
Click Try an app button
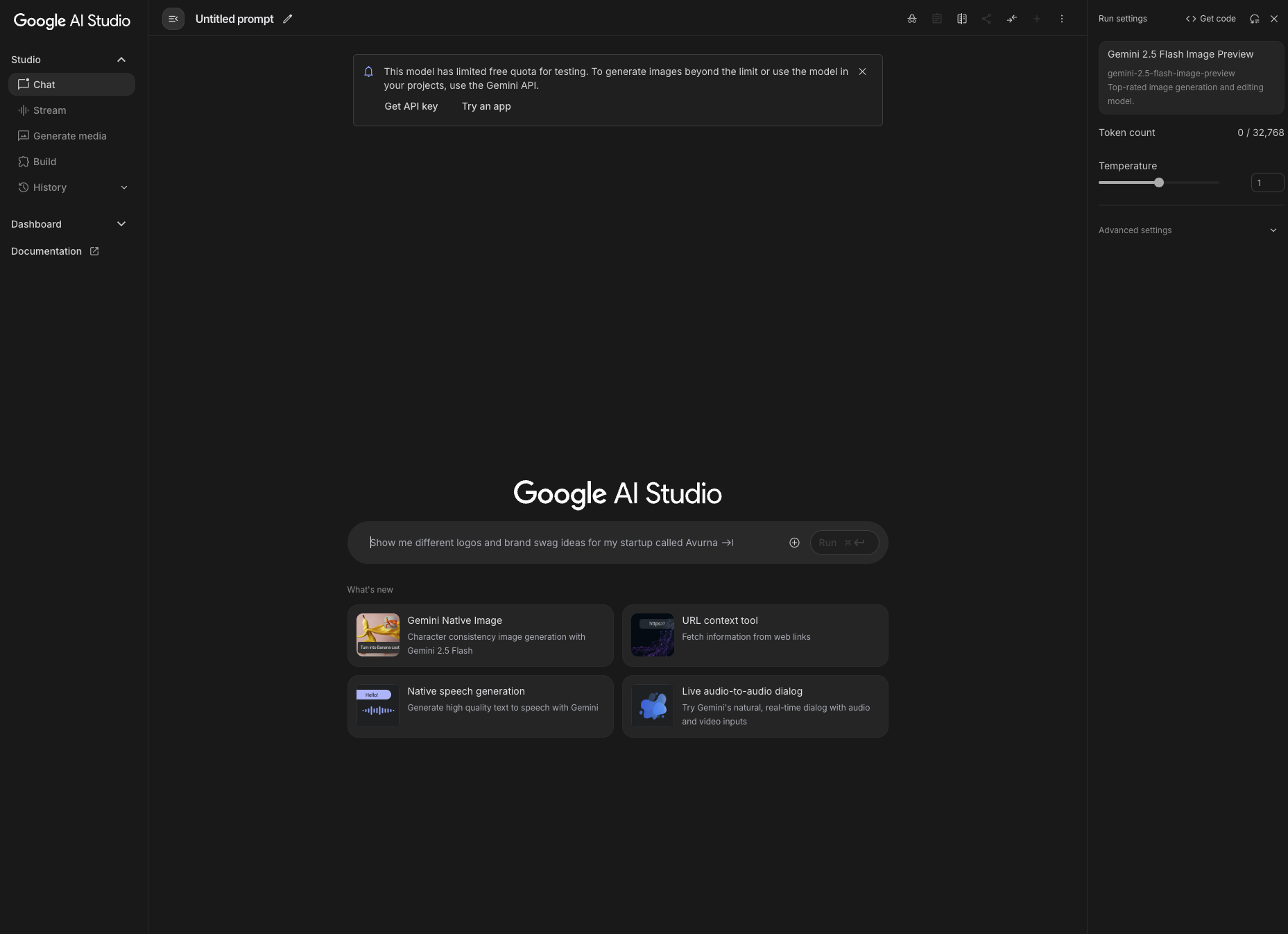coord(486,106)
